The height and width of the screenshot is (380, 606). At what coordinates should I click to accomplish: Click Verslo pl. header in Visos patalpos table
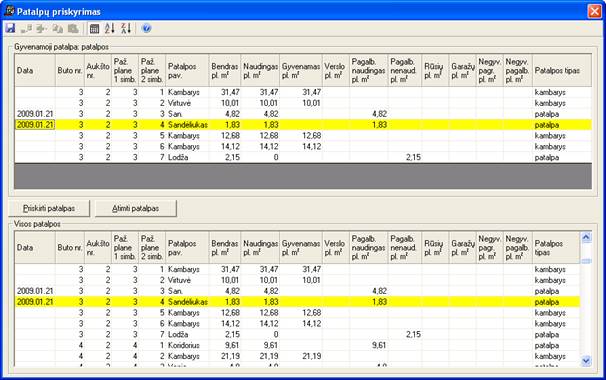336,248
